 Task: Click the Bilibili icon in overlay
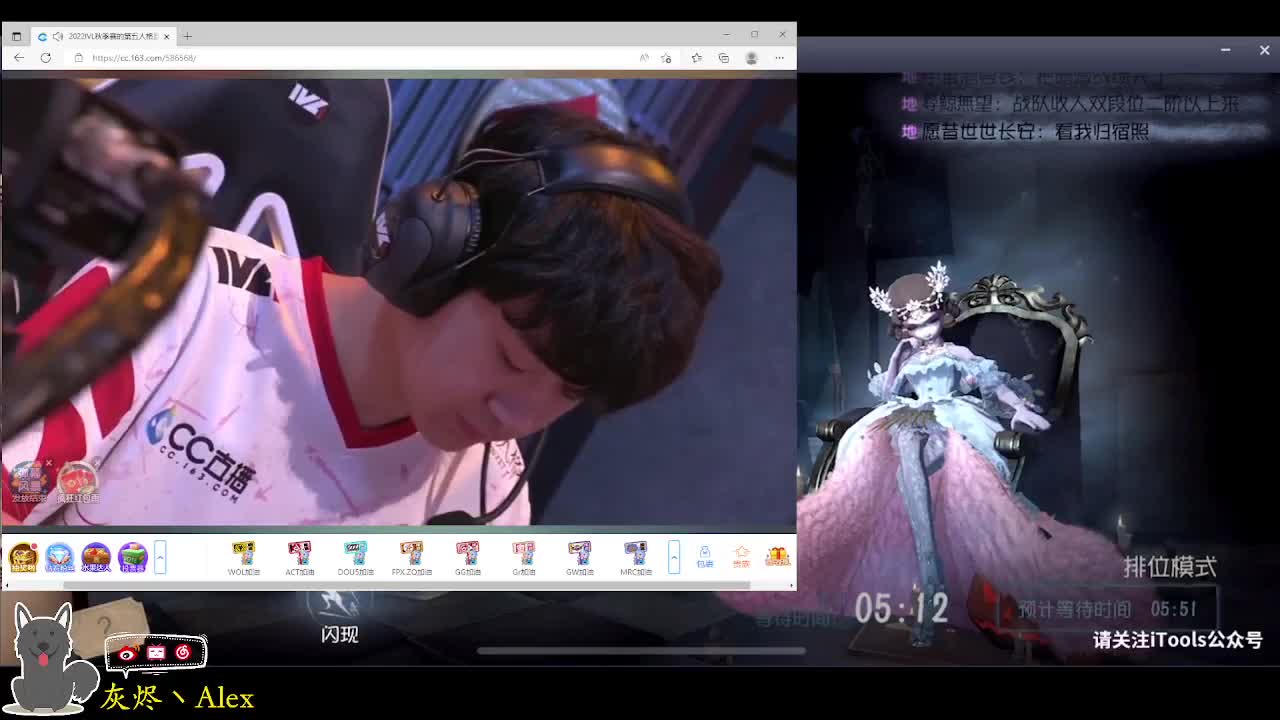pyautogui.click(x=155, y=653)
